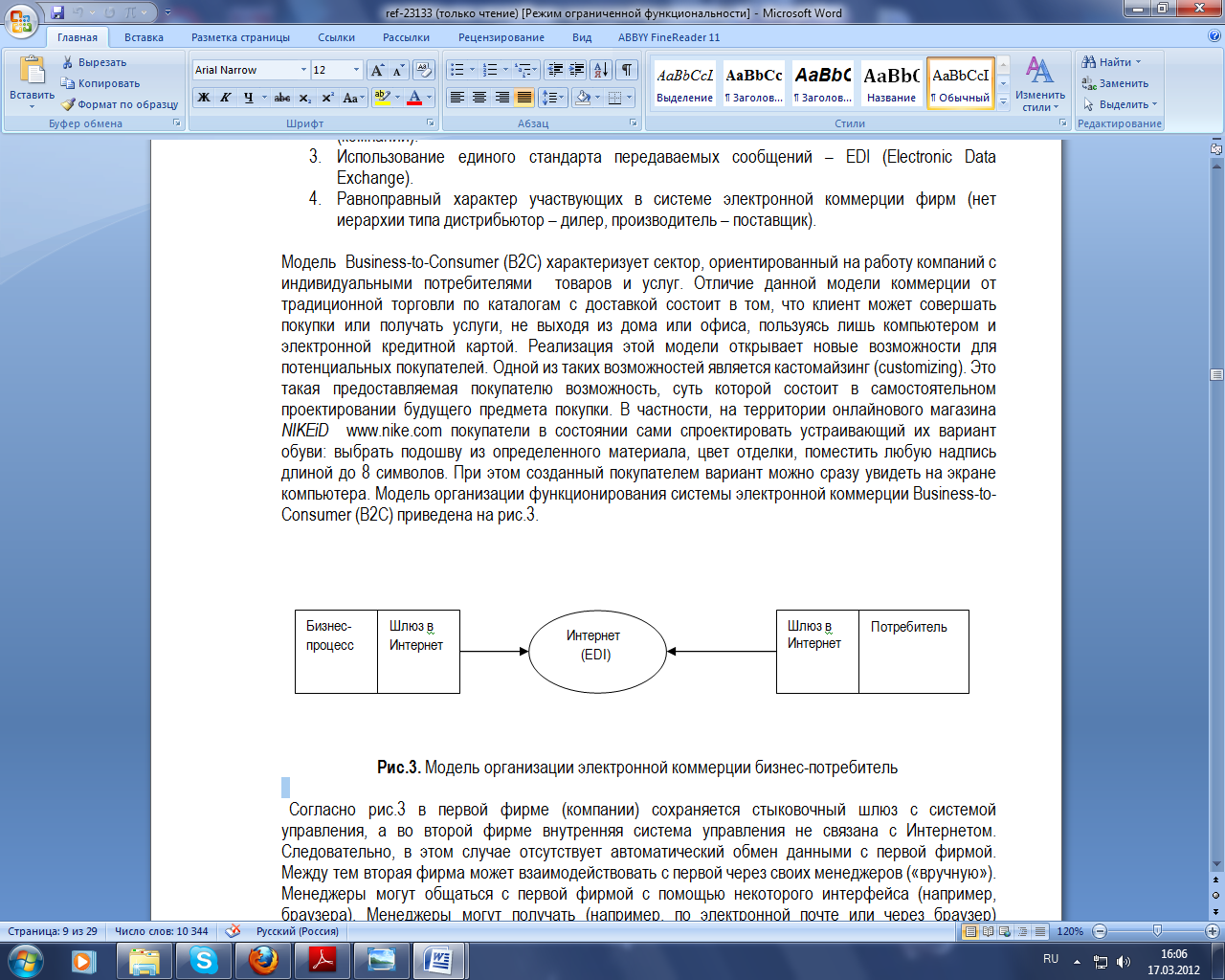
Task: Apply yellow text highlight color
Action: pos(383,98)
